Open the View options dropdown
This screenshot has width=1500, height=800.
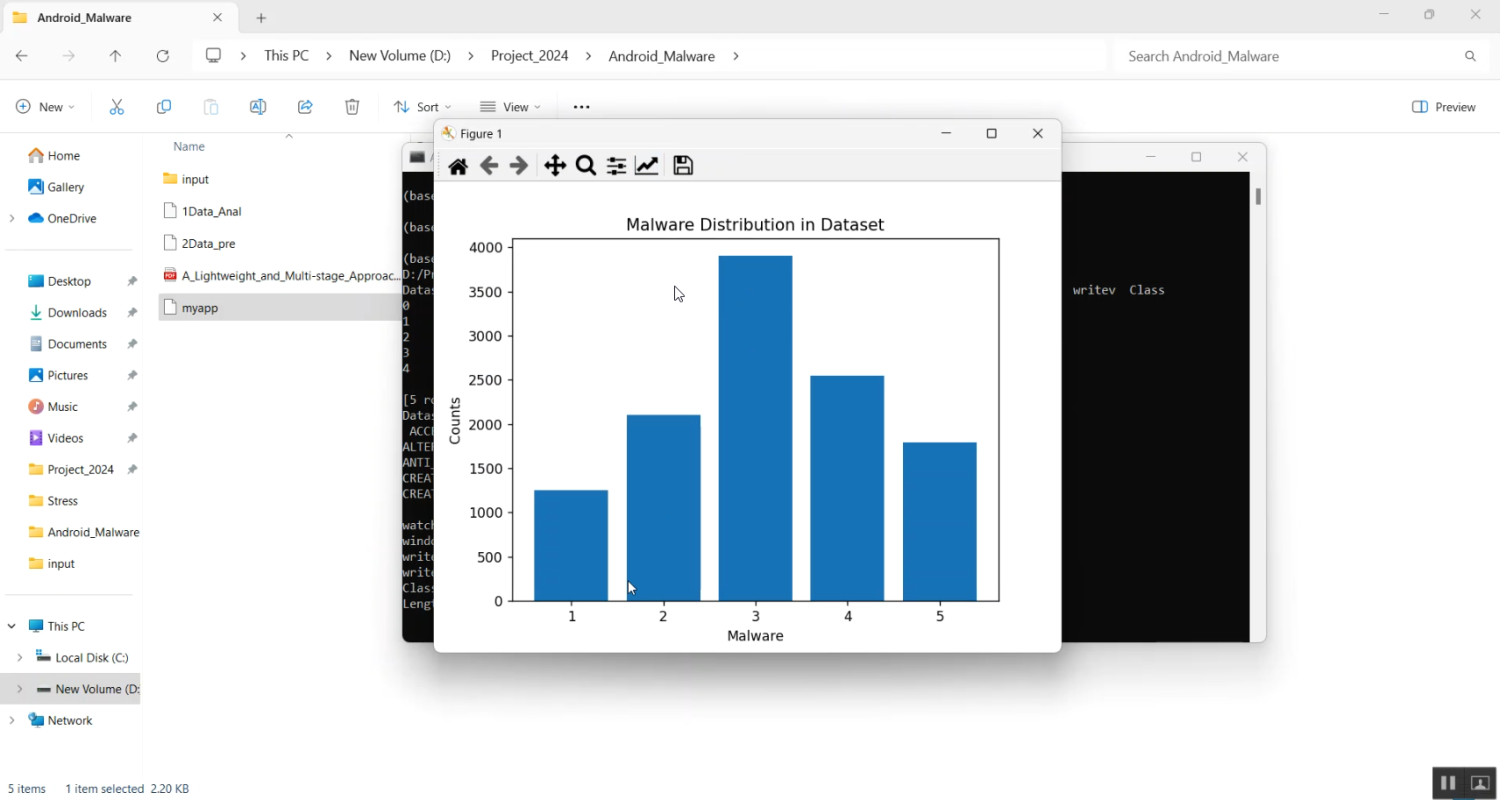tap(511, 106)
